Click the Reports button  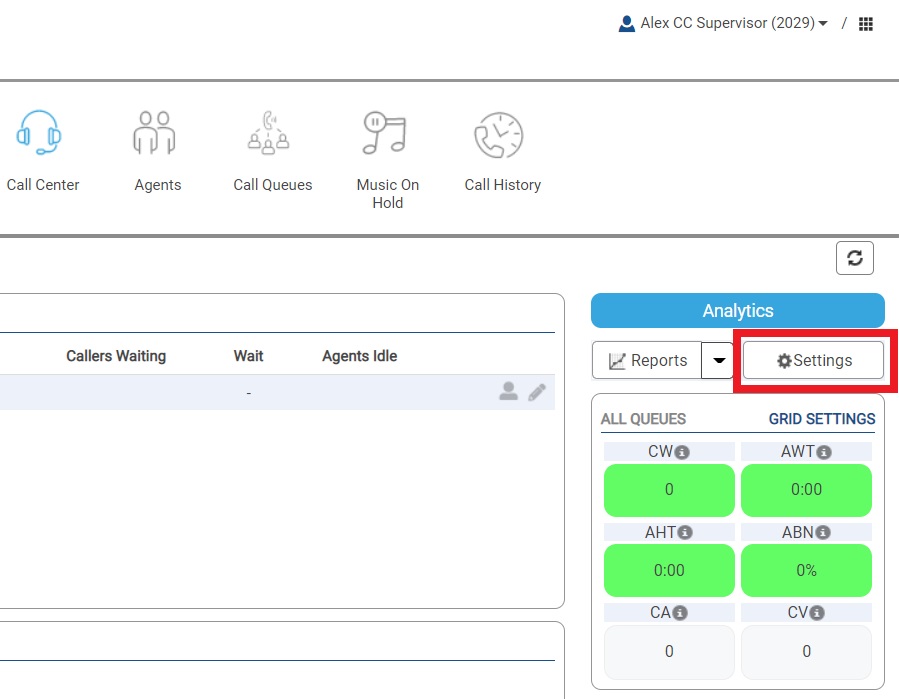coord(647,361)
